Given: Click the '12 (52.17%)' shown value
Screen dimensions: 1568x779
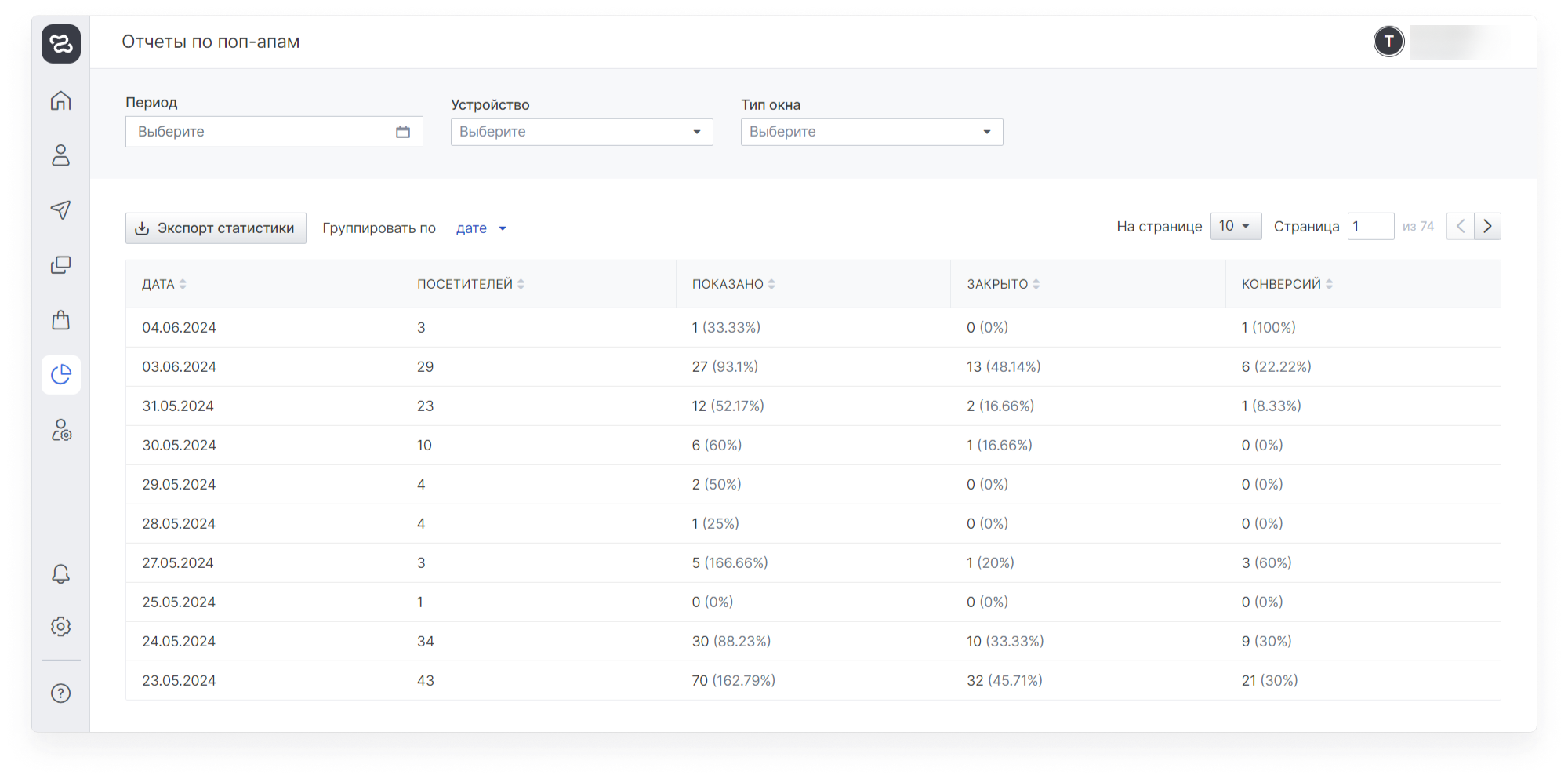Looking at the screenshot, I should [728, 406].
